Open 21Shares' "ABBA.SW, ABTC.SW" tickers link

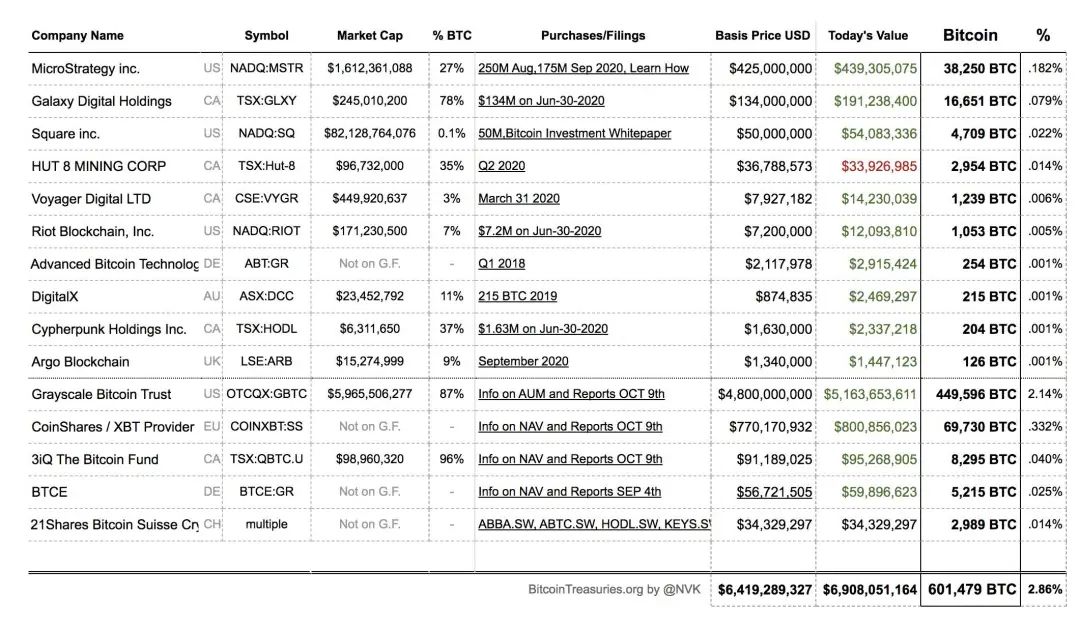point(594,524)
